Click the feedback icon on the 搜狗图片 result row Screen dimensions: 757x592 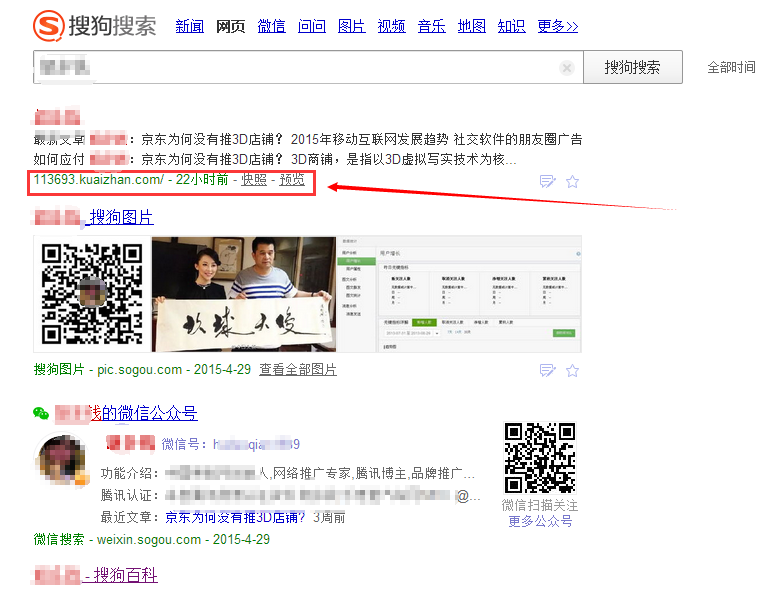547,370
